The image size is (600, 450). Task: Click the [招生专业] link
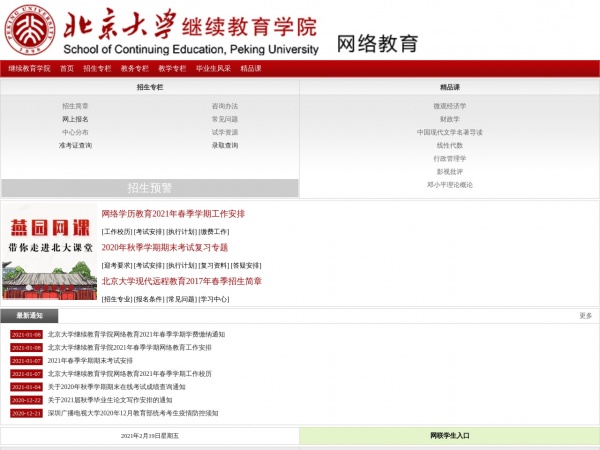pyautogui.click(x=117, y=299)
